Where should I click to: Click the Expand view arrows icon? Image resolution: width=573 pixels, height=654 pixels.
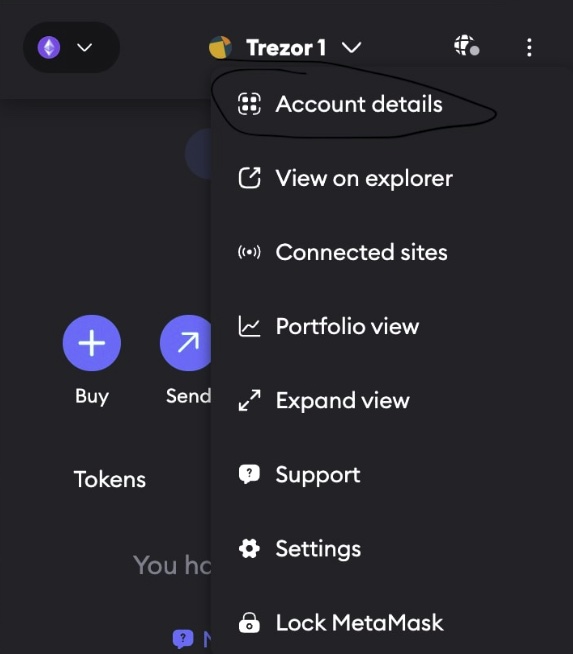pos(249,400)
